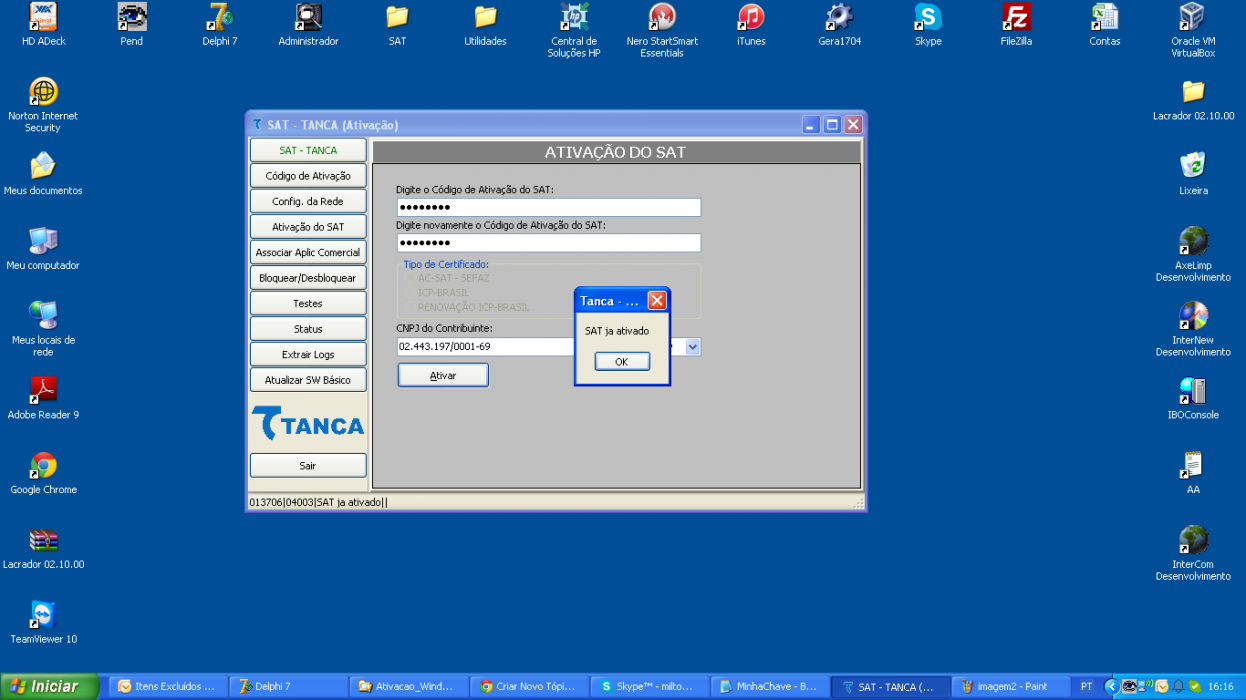The height and width of the screenshot is (700, 1246).
Task: Click the Ativar button
Action: (x=443, y=375)
